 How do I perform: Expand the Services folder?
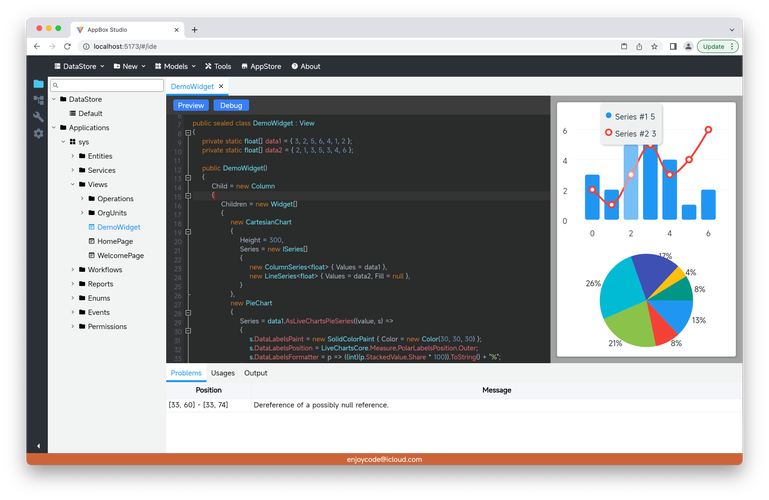(x=73, y=170)
